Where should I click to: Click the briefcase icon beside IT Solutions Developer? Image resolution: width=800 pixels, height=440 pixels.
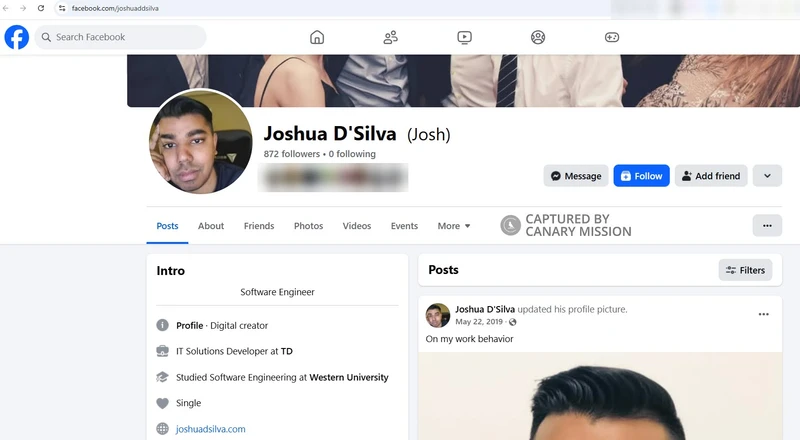(x=162, y=351)
